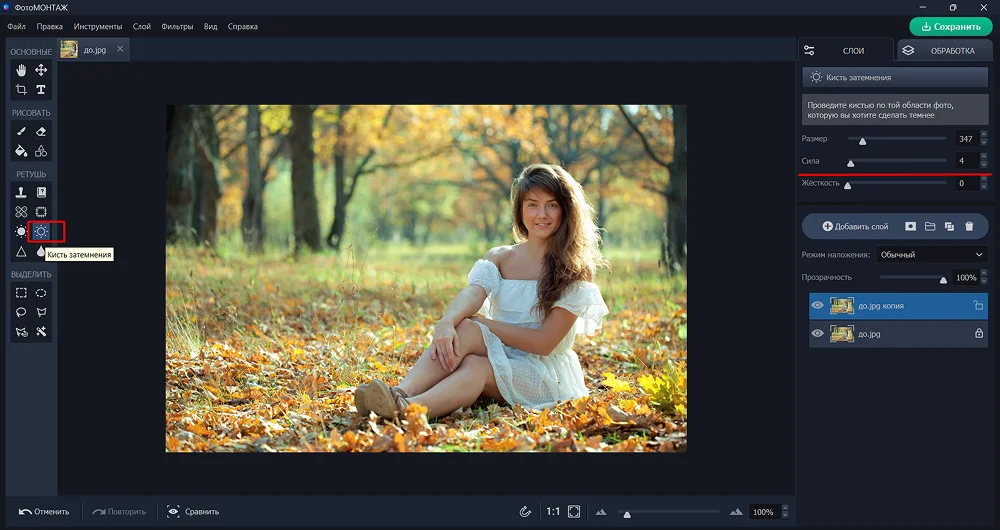Click Добавить слой button
The width and height of the screenshot is (1000, 530).
(x=855, y=226)
